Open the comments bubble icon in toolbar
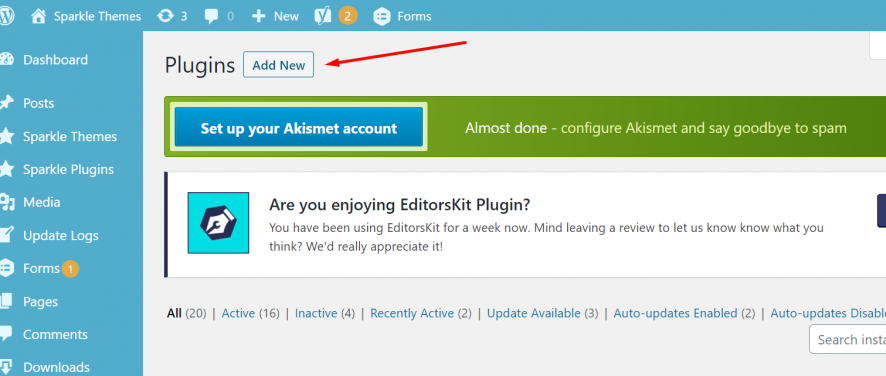 tap(211, 16)
